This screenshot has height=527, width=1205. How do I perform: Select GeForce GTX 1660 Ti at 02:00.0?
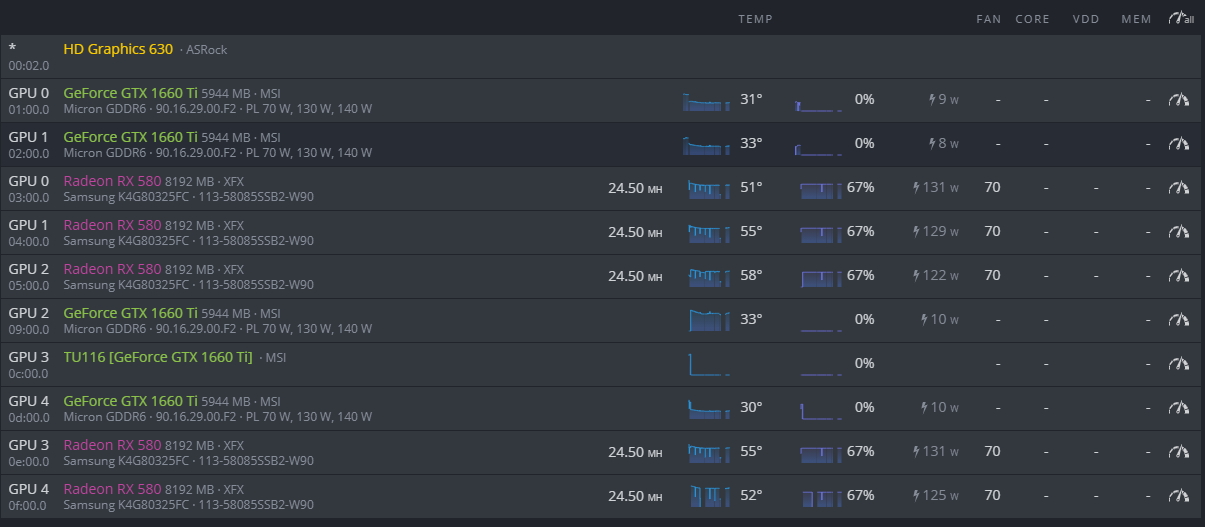pos(130,136)
